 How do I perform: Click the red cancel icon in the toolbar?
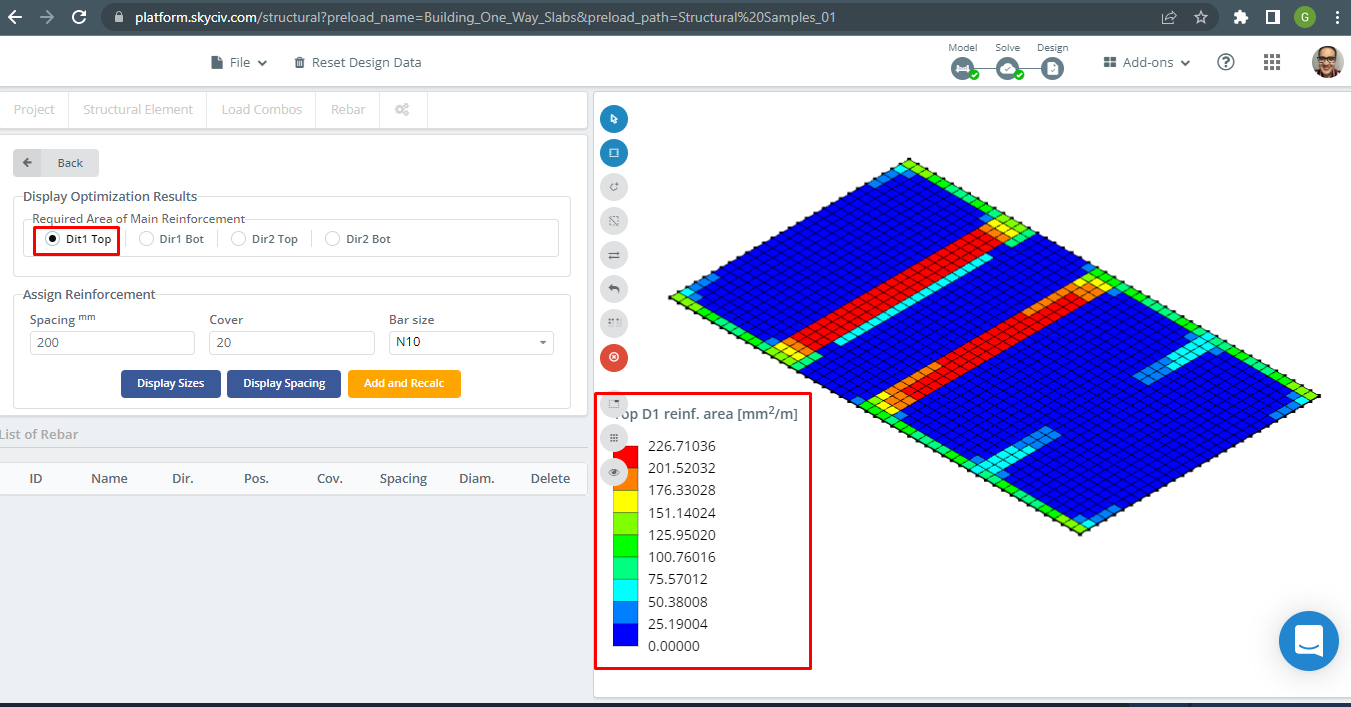click(613, 357)
